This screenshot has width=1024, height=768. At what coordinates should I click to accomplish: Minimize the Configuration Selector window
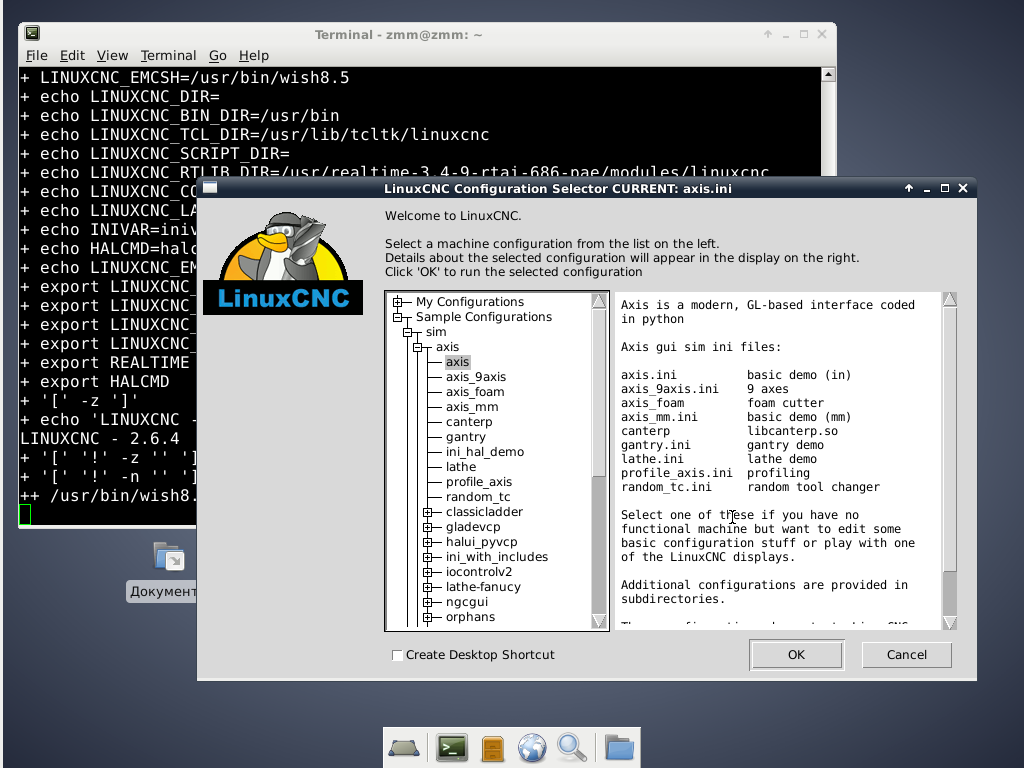pos(927,189)
